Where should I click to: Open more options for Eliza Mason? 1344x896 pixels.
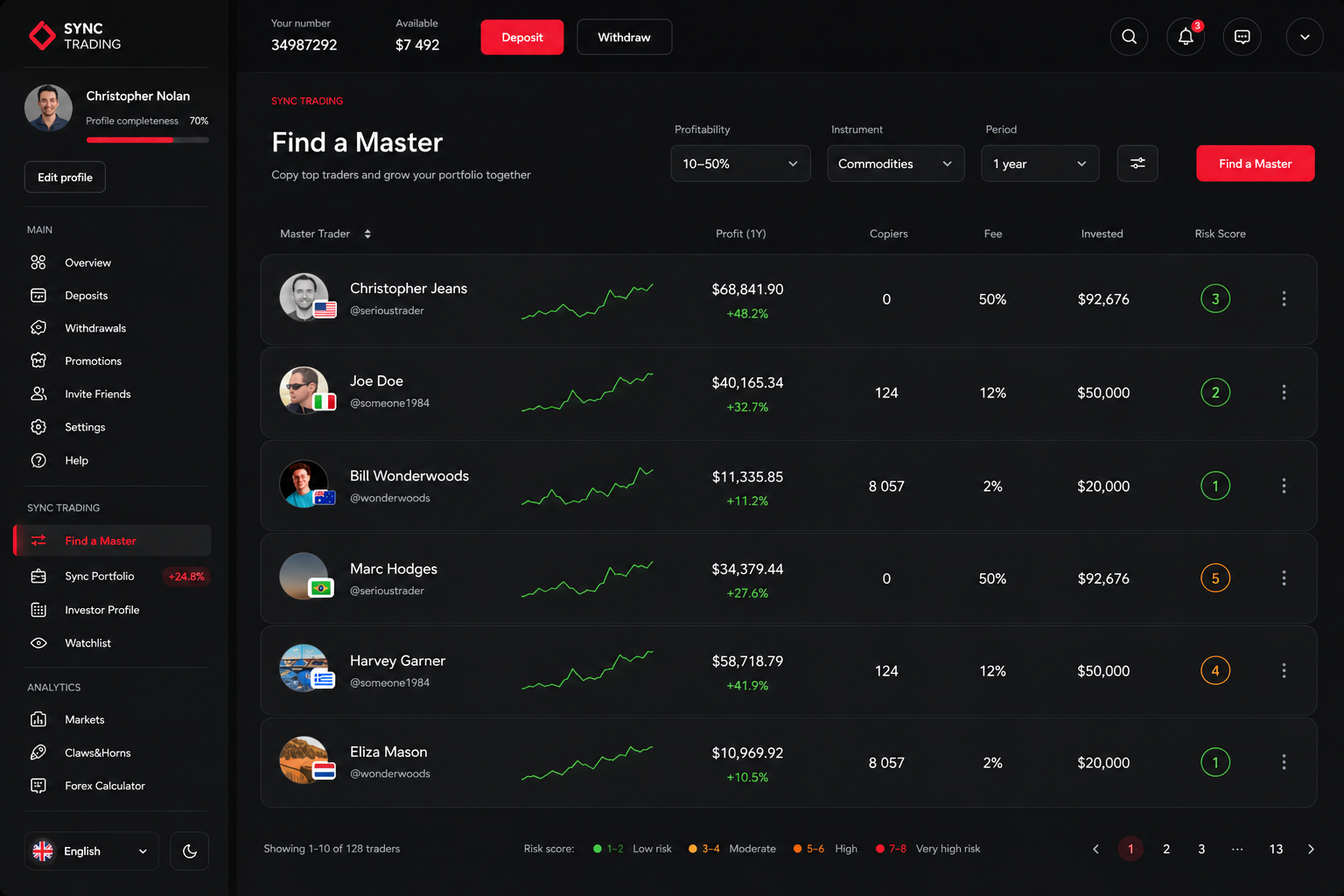[x=1284, y=762]
